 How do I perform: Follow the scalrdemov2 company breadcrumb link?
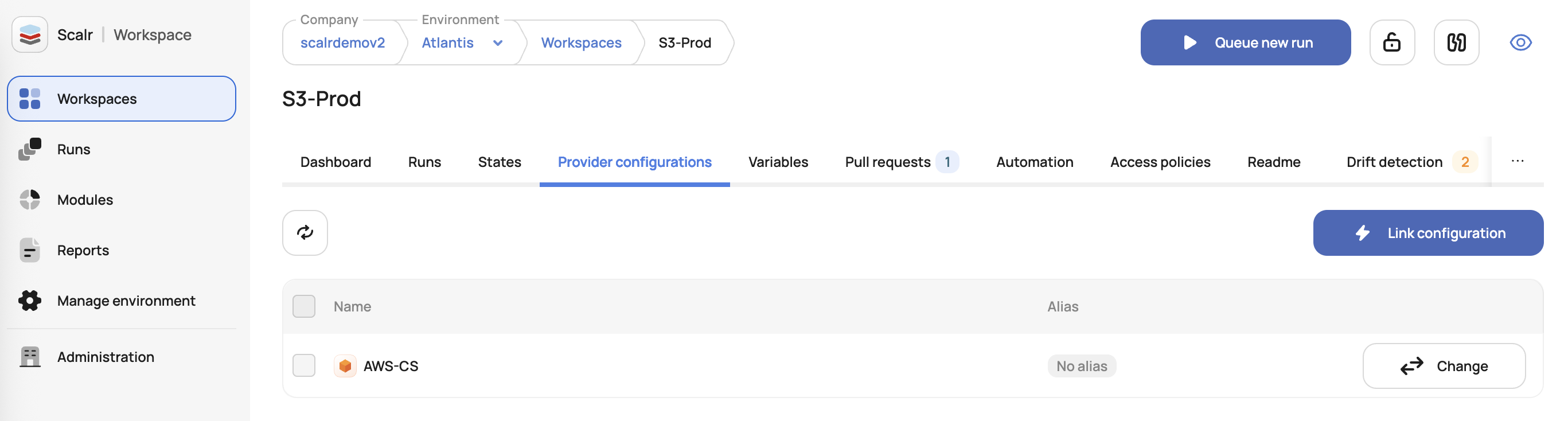tap(343, 43)
